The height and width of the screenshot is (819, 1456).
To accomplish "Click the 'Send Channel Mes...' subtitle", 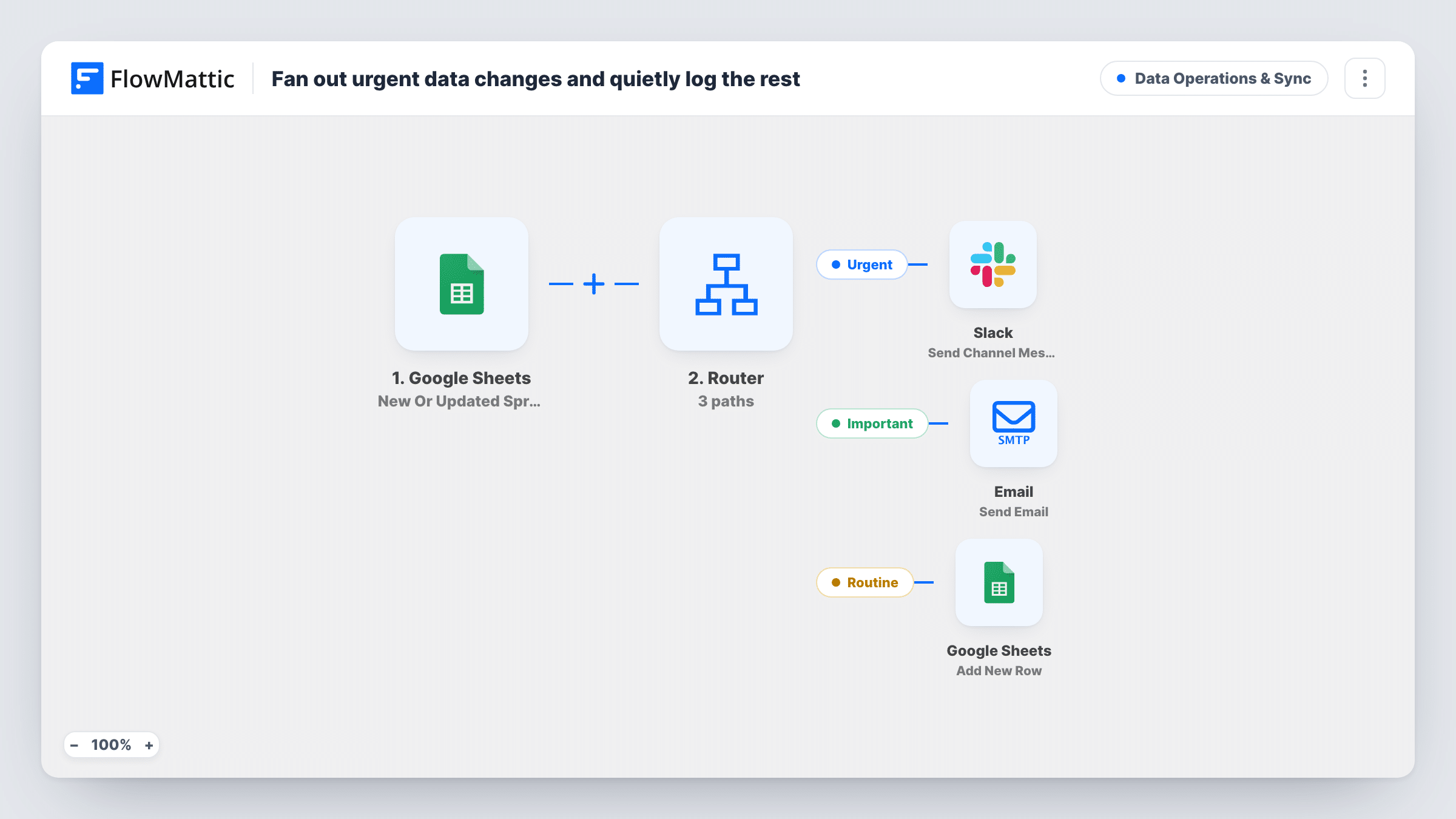I will click(991, 352).
